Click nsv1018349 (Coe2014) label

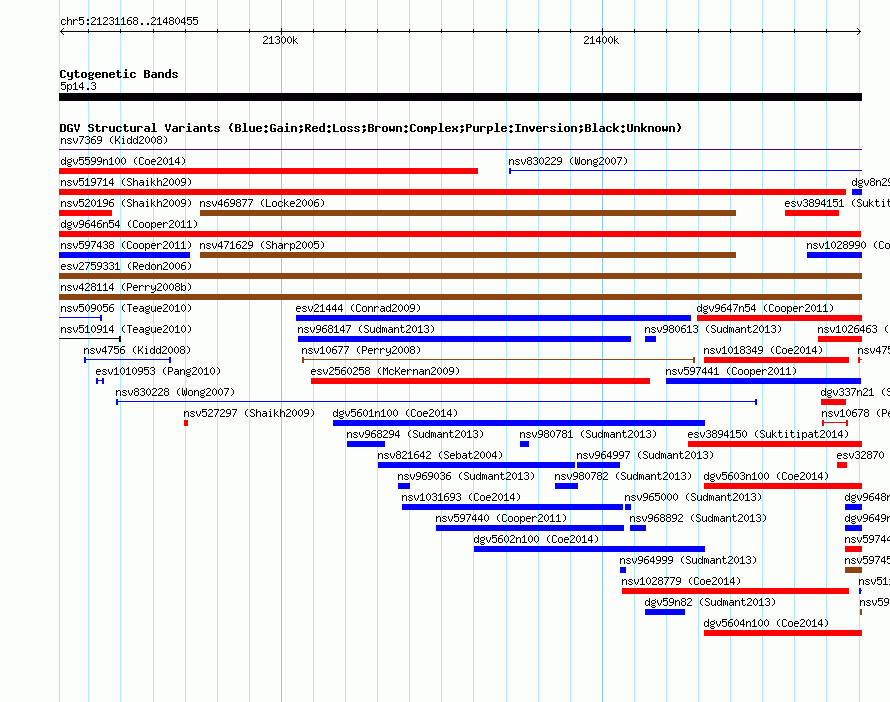tap(763, 350)
